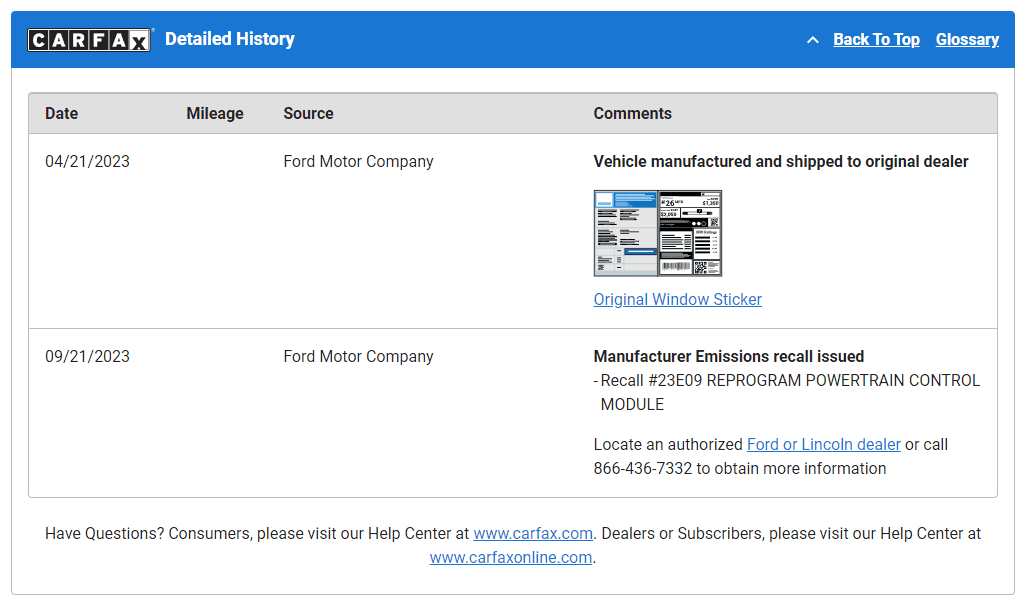Open the window sticker thumbnail image
Image resolution: width=1029 pixels, height=606 pixels.
point(658,233)
